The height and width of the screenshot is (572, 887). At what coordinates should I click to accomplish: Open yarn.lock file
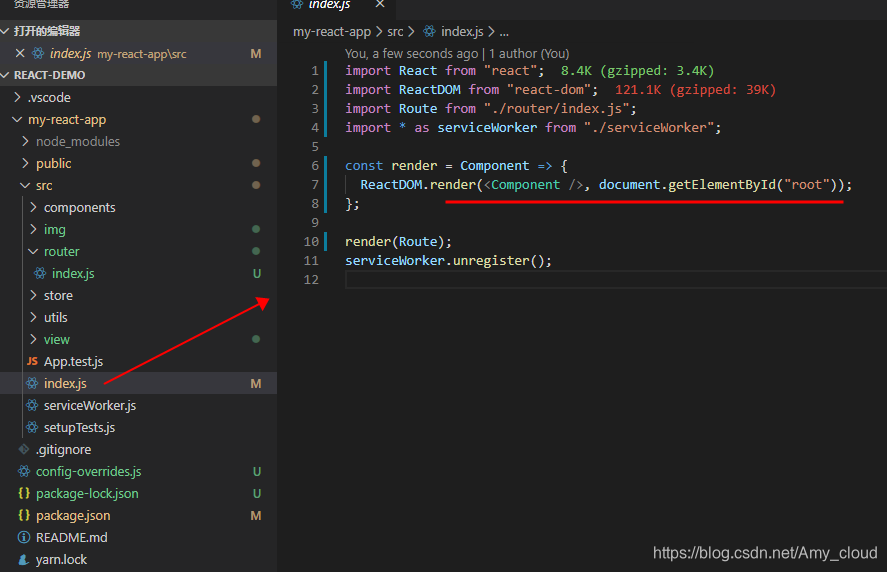[61, 560]
